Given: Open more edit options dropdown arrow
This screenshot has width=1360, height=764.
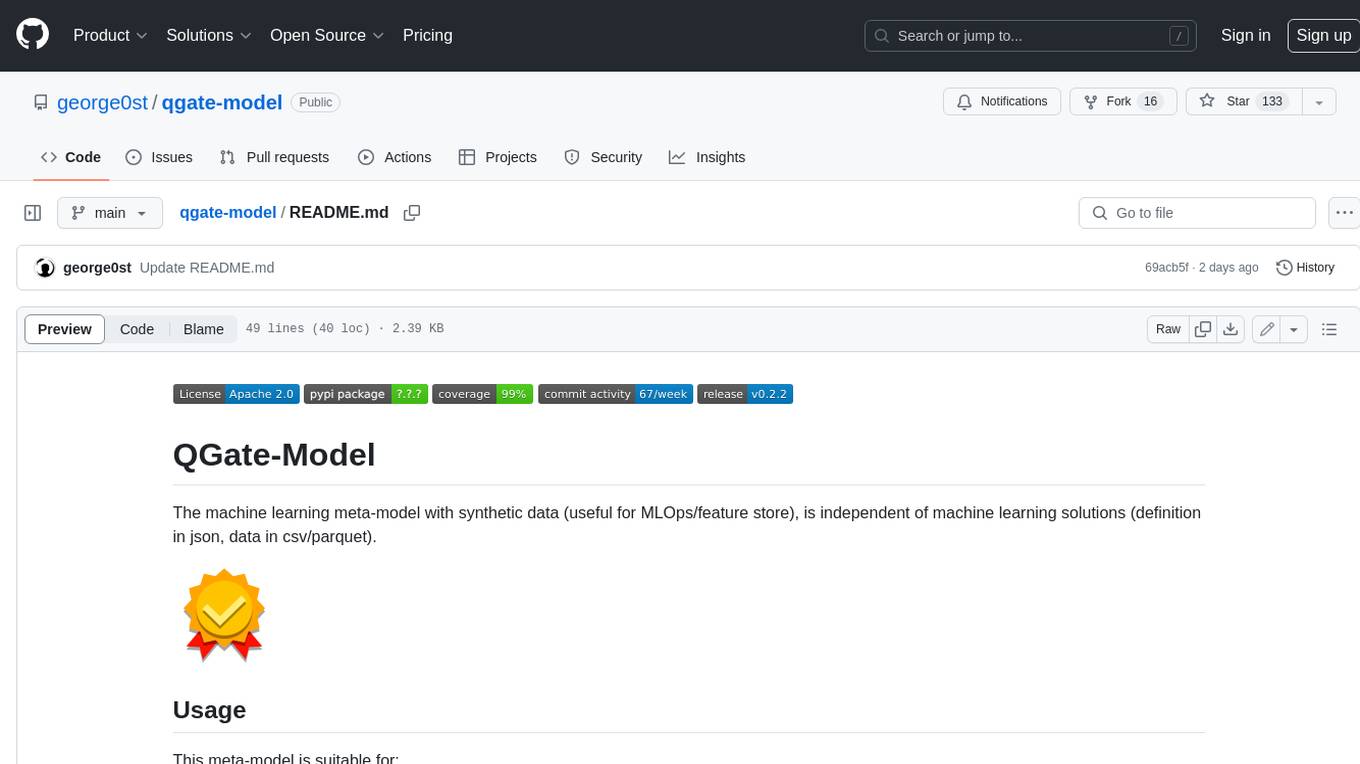Looking at the screenshot, I should pos(1294,329).
